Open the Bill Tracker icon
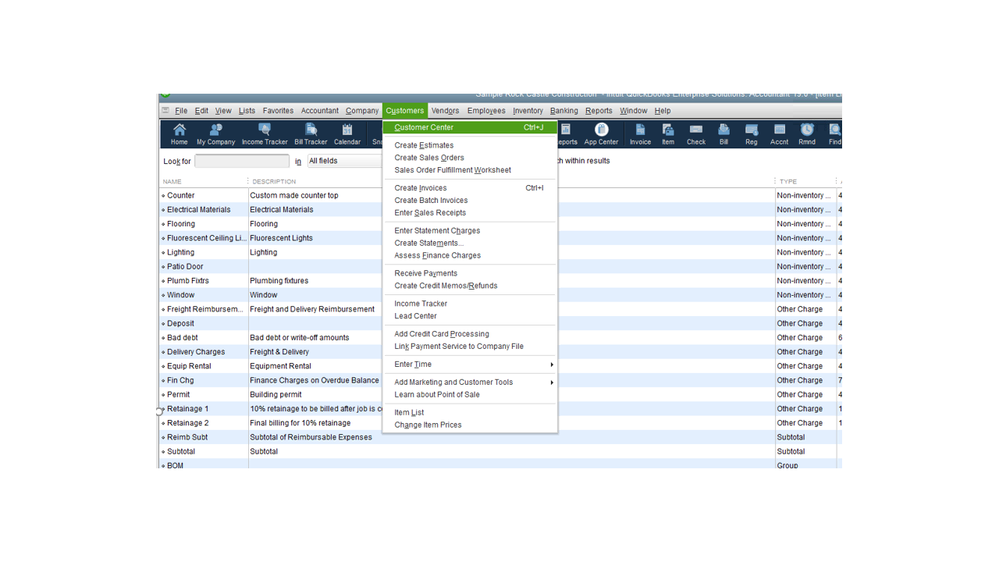 tap(310, 134)
